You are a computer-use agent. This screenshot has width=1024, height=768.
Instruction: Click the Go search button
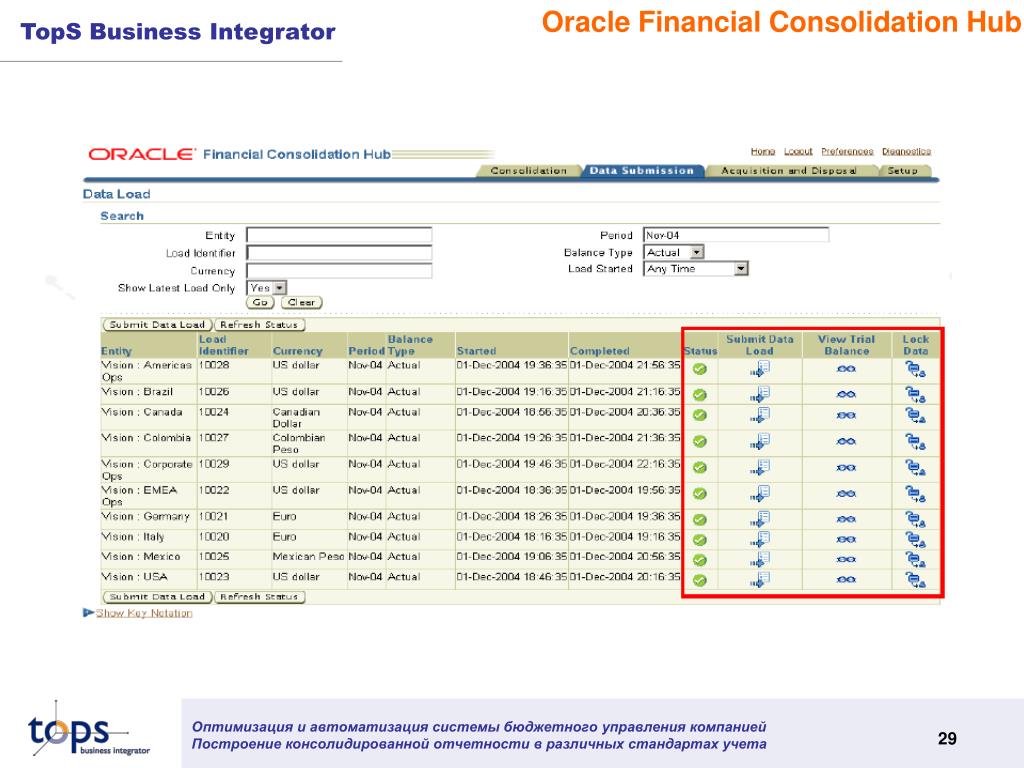coord(260,302)
